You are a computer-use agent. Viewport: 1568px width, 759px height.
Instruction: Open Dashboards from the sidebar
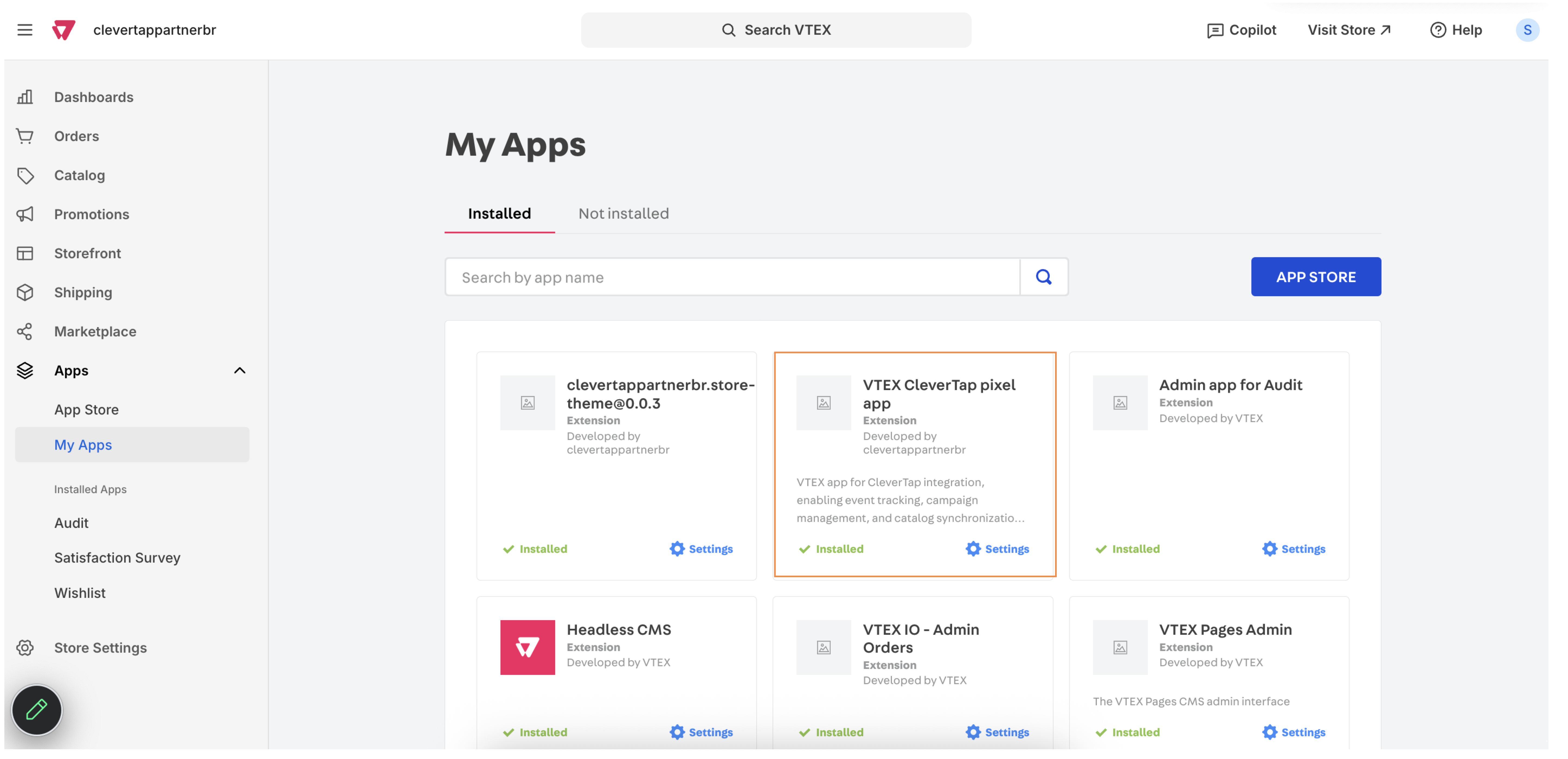[x=93, y=97]
